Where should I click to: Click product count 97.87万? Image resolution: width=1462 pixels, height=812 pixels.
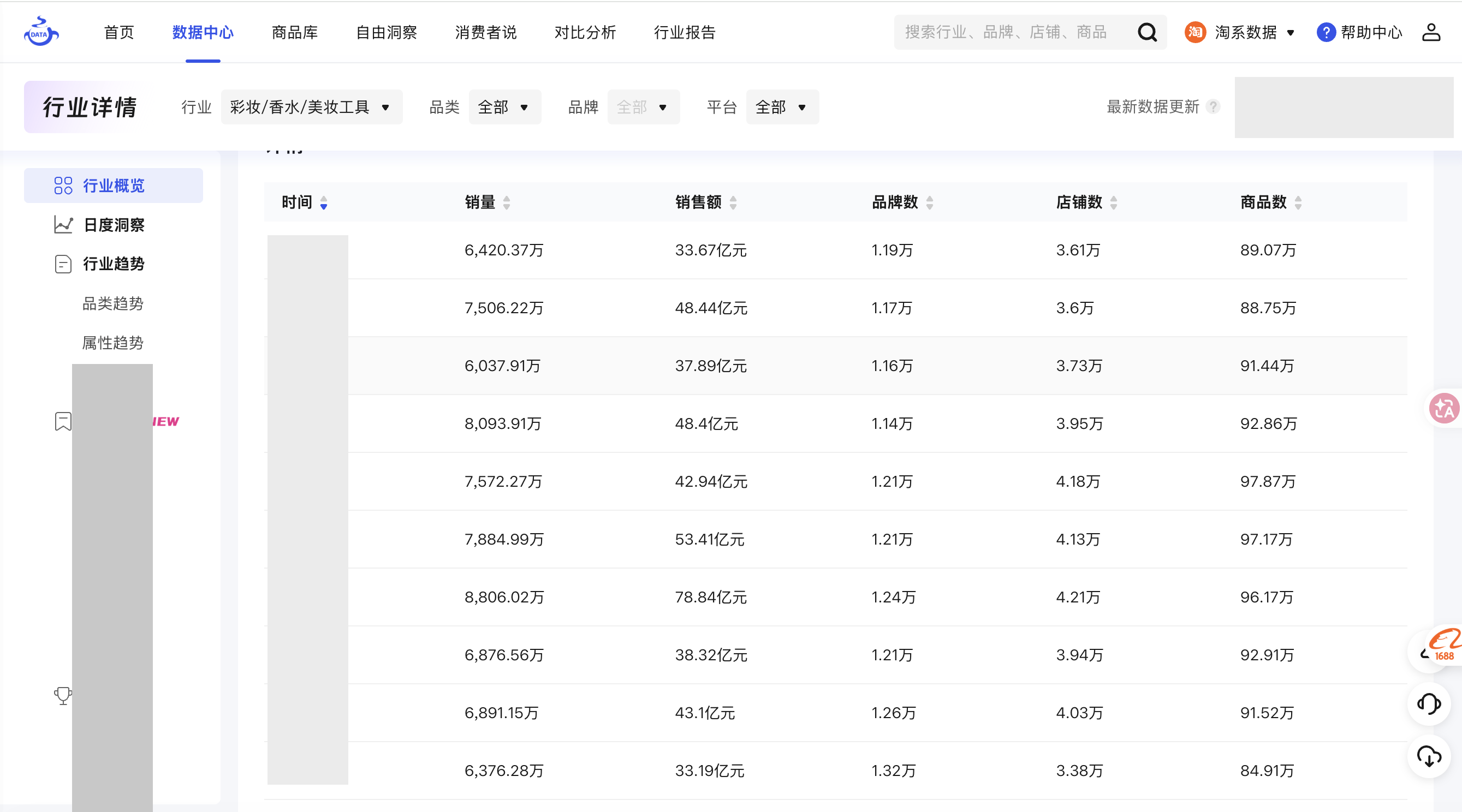[x=1268, y=481]
